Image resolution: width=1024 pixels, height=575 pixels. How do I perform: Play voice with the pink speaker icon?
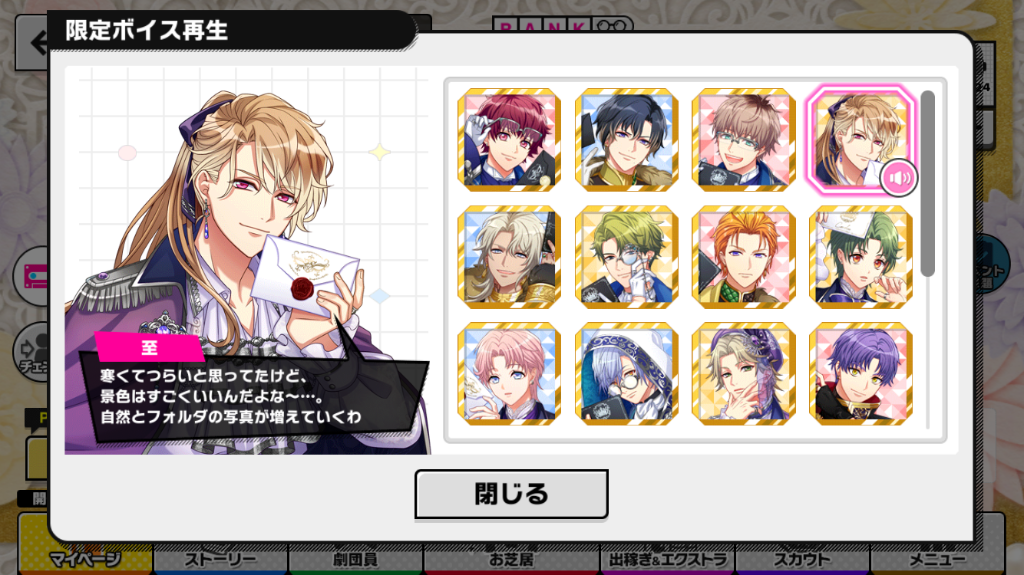point(899,178)
